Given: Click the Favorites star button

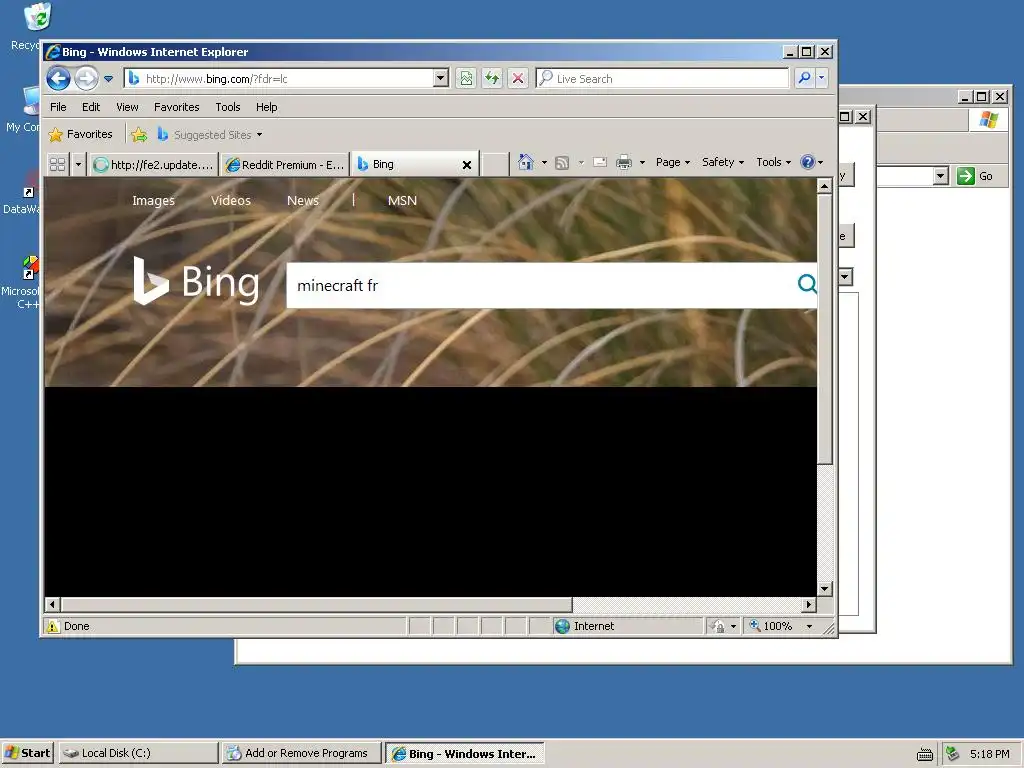Looking at the screenshot, I should 81,135.
